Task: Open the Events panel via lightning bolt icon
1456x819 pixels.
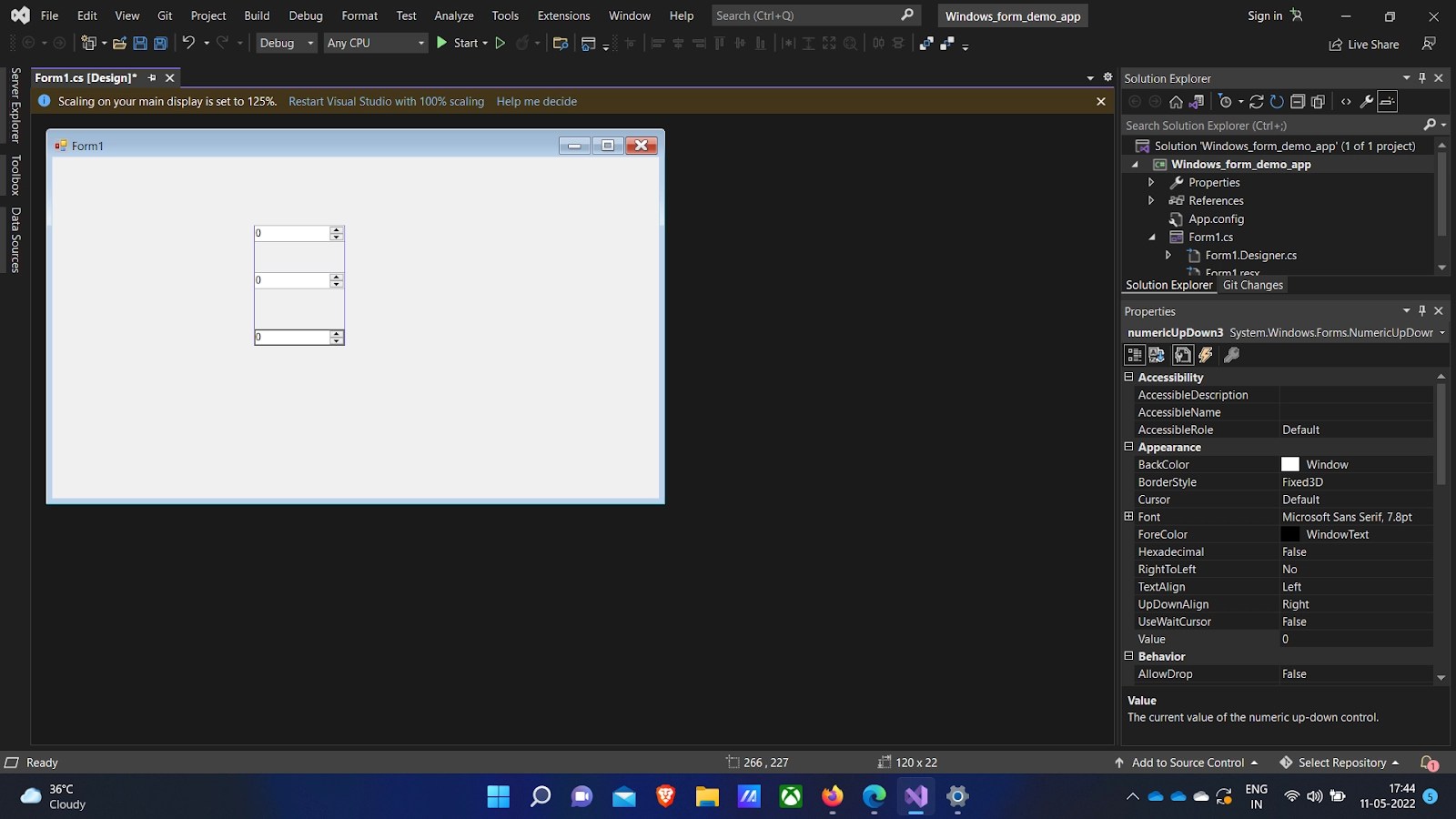Action: tap(1206, 355)
